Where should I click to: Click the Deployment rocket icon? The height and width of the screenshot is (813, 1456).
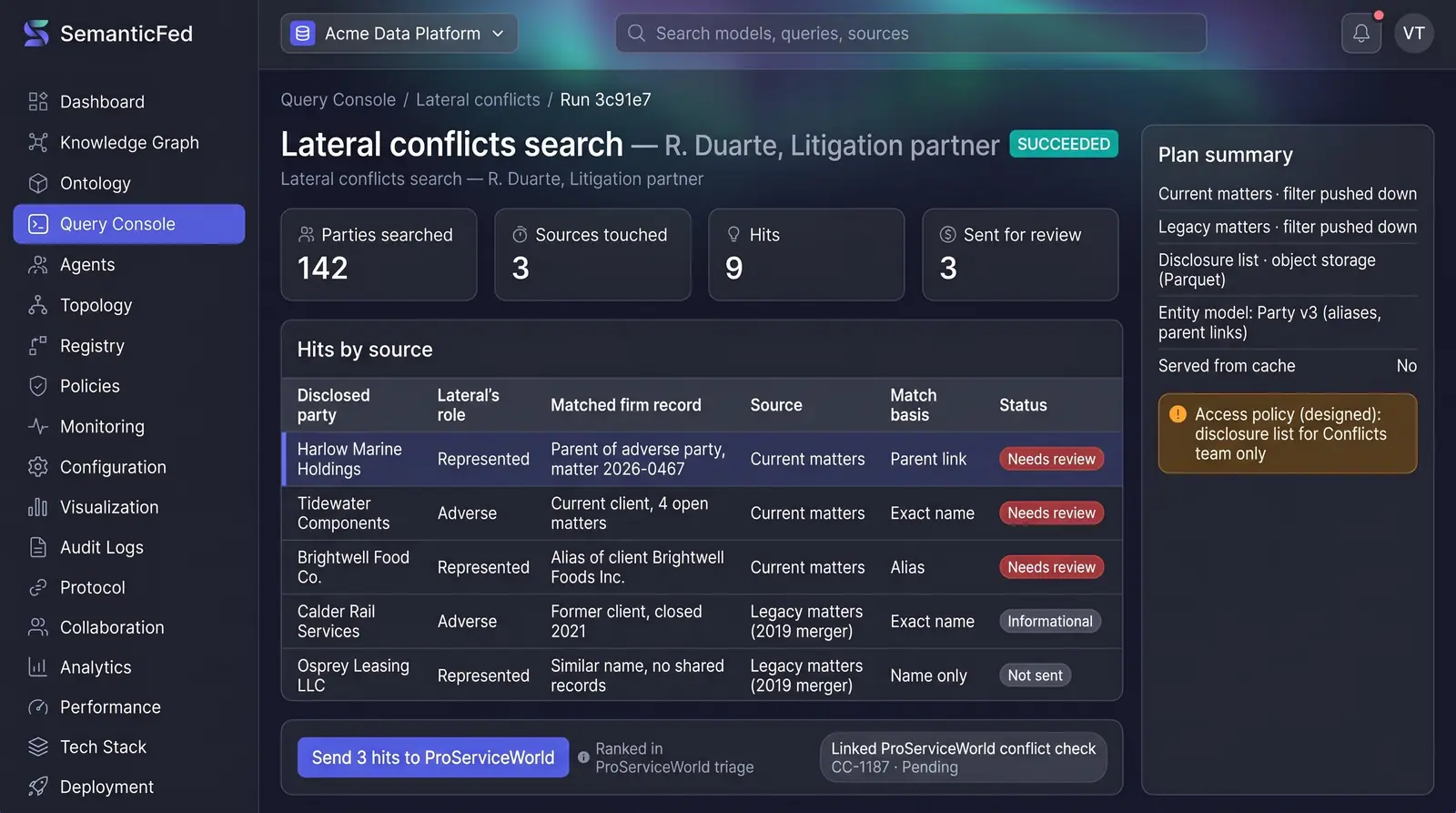click(38, 787)
